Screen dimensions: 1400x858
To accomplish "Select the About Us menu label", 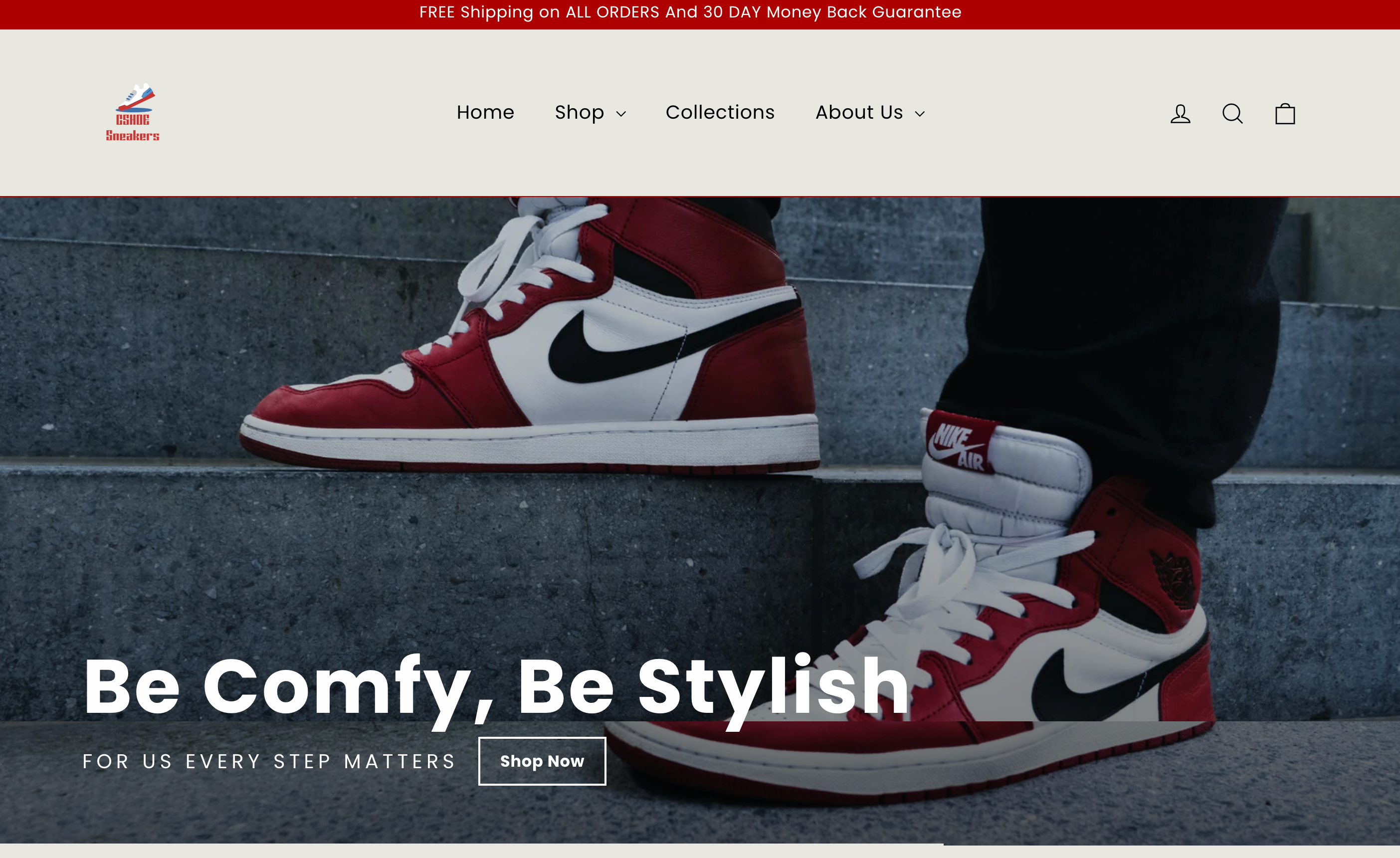I will tap(859, 113).
